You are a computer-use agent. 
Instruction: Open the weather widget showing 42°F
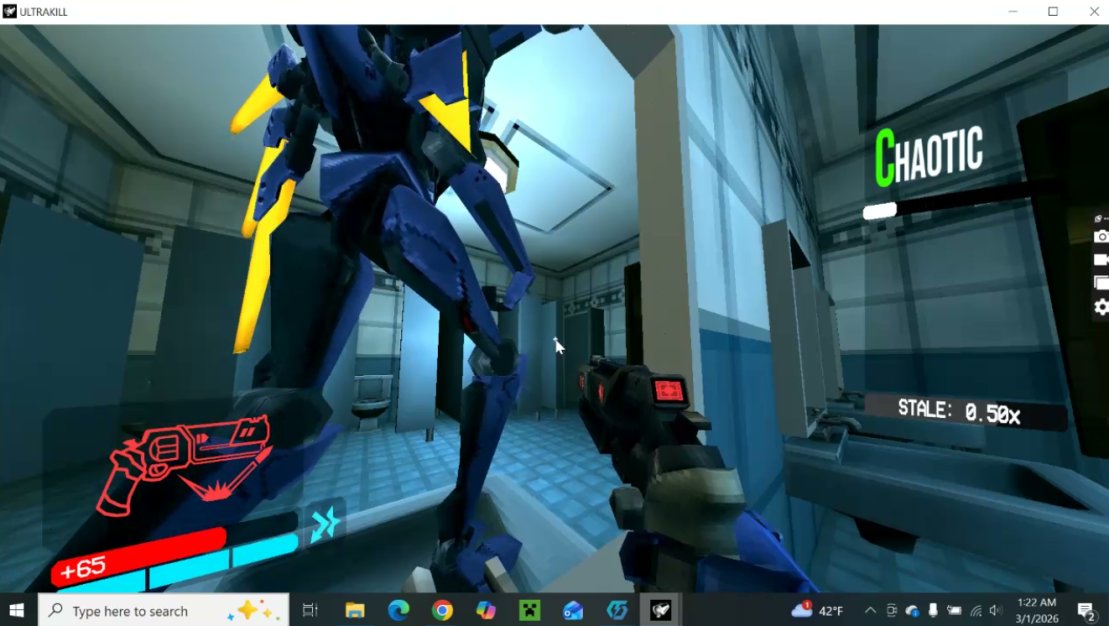[x=818, y=610]
